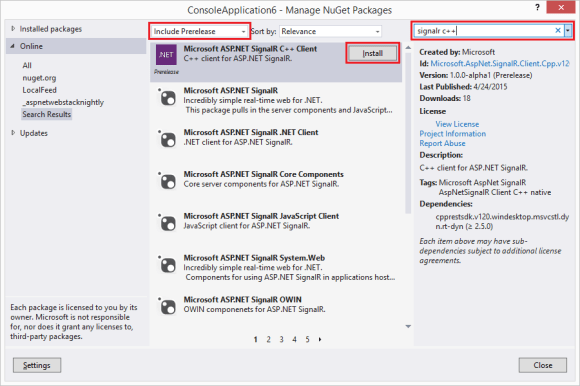Screen dimensions: 580x386
Task: Click current results page 1
Action: pos(256,339)
